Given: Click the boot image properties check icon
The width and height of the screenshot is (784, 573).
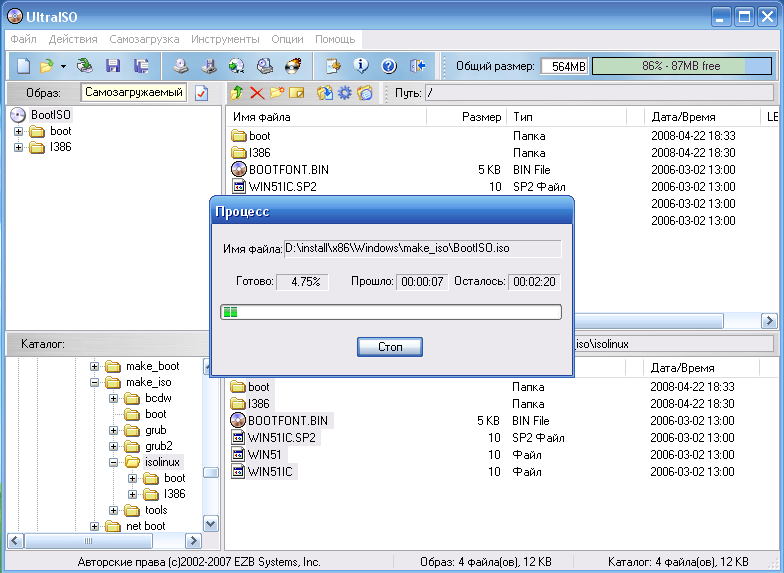Looking at the screenshot, I should coord(201,93).
